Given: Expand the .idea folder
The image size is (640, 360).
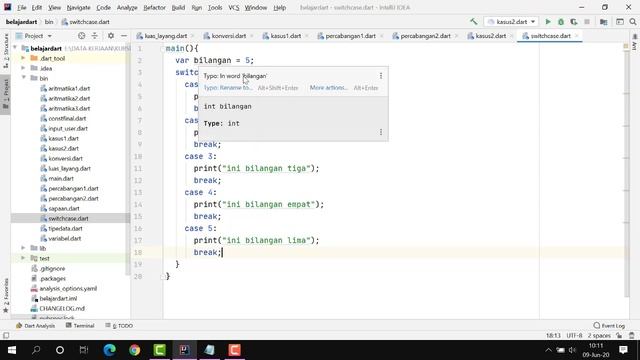Looking at the screenshot, I should [23, 68].
